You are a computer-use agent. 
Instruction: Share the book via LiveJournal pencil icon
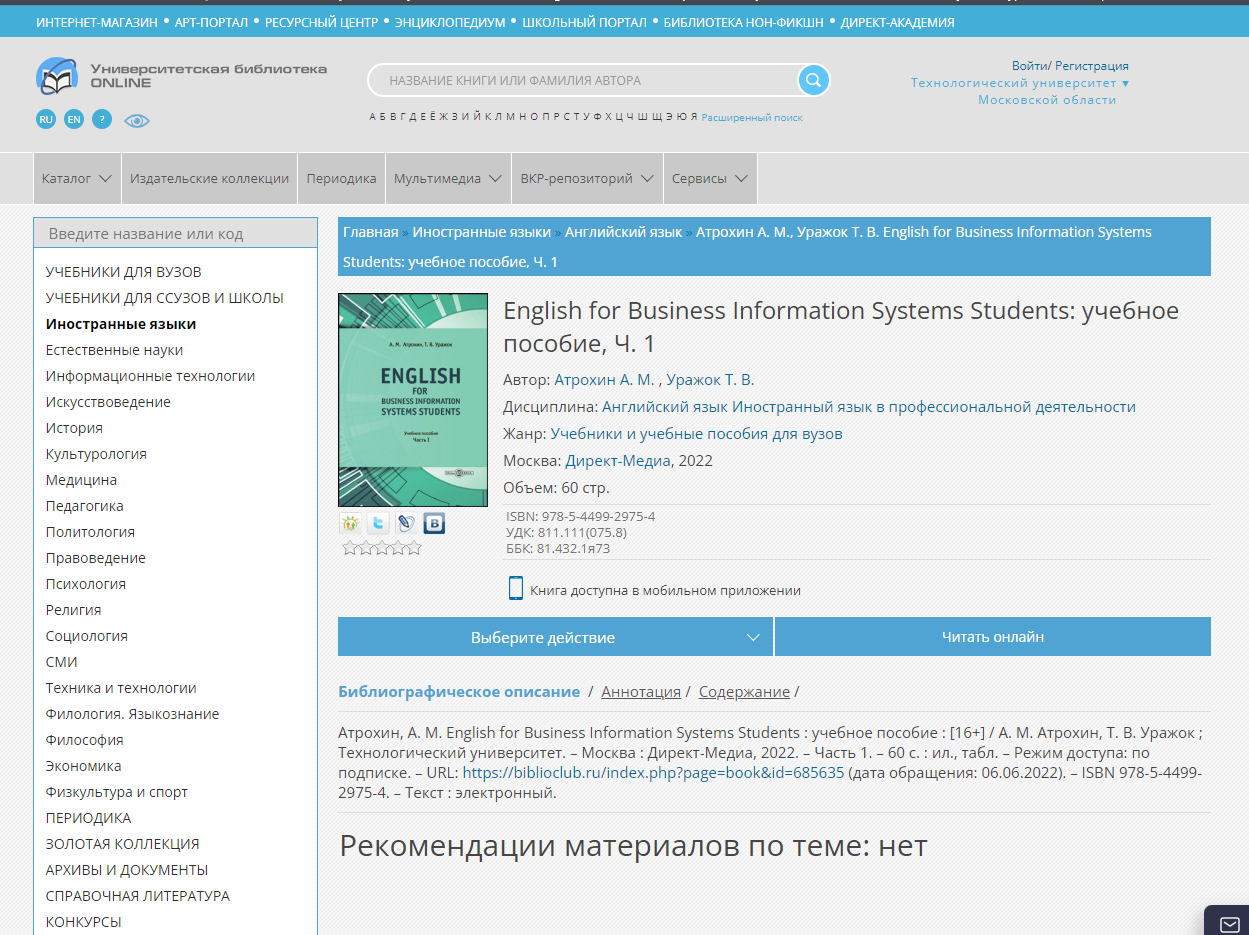click(406, 523)
